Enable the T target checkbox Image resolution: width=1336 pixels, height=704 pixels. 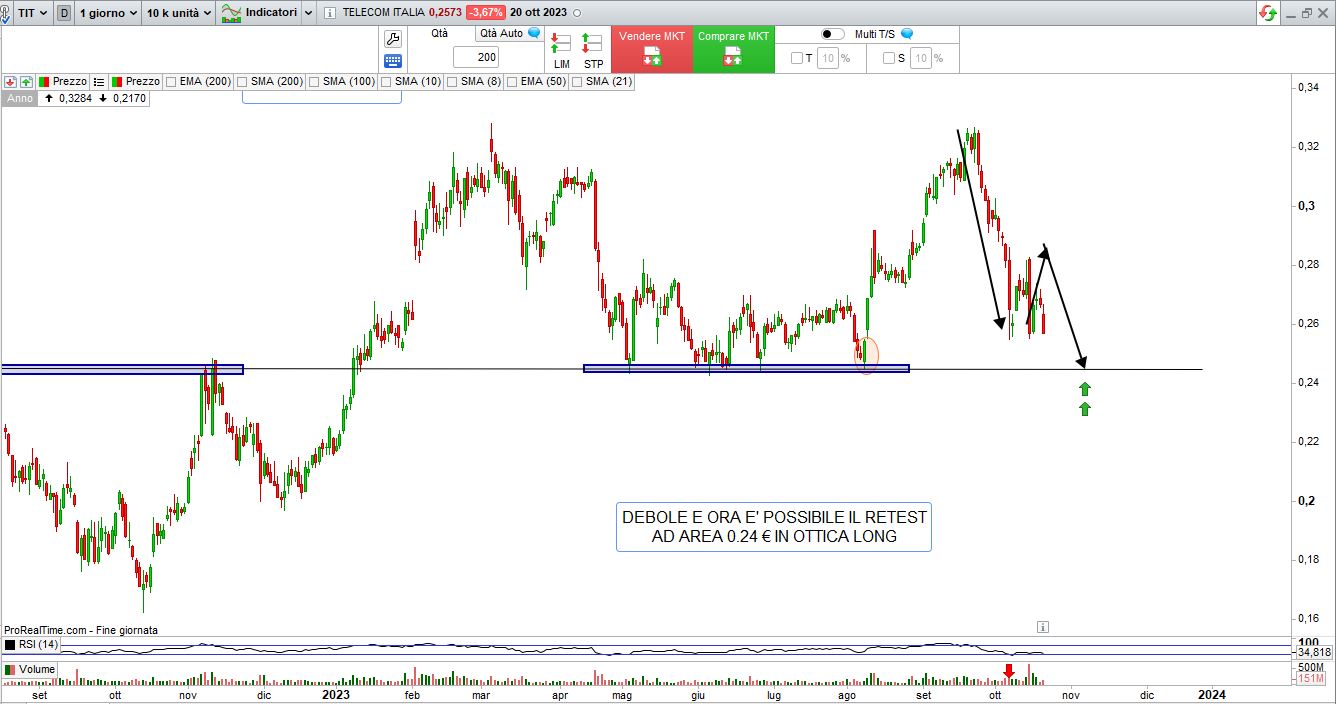pyautogui.click(x=797, y=59)
